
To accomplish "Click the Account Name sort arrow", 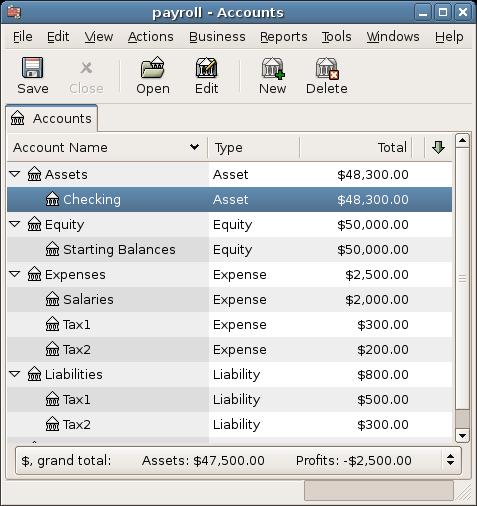I will click(x=194, y=147).
